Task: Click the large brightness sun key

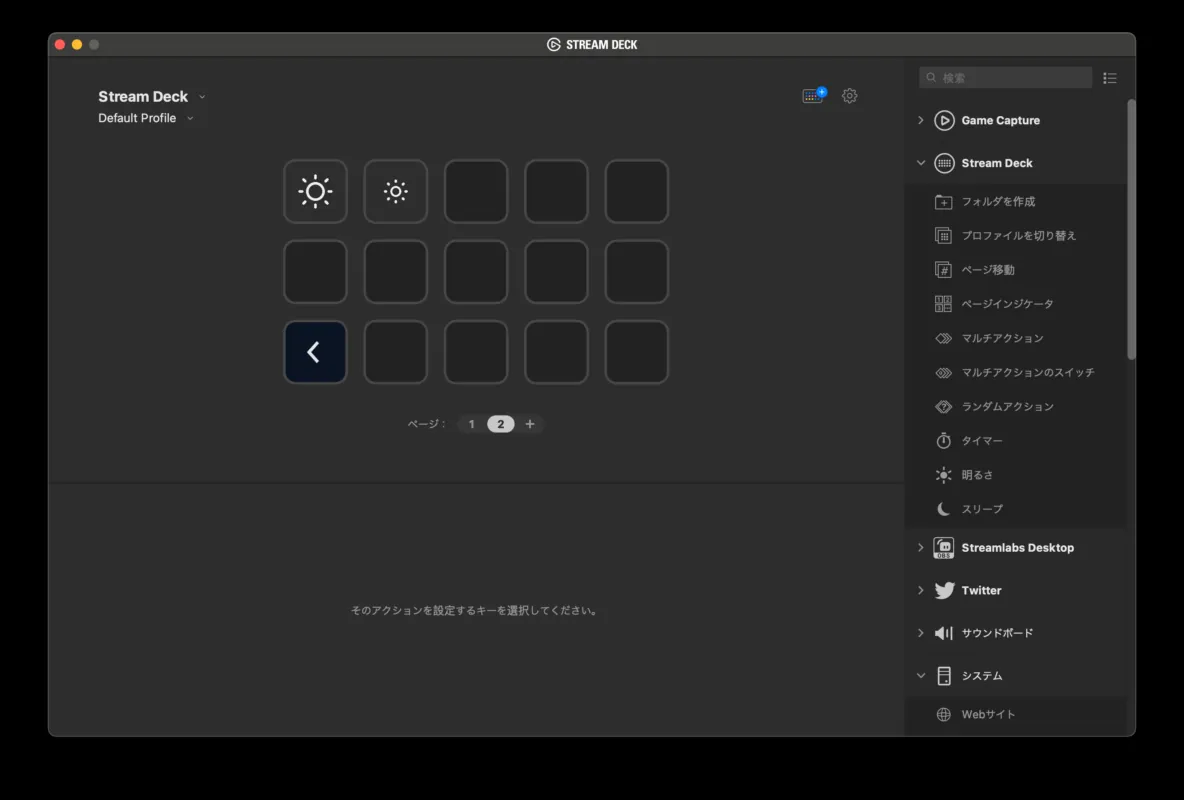Action: [315, 192]
